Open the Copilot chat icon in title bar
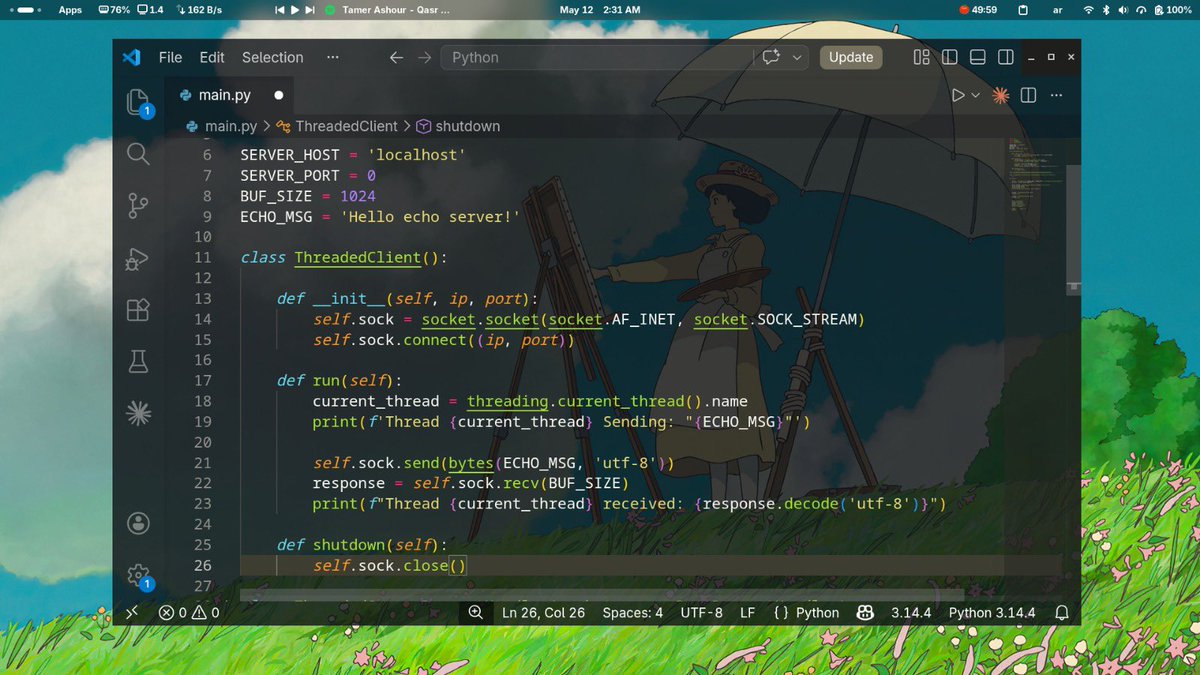The height and width of the screenshot is (675, 1200). [771, 57]
